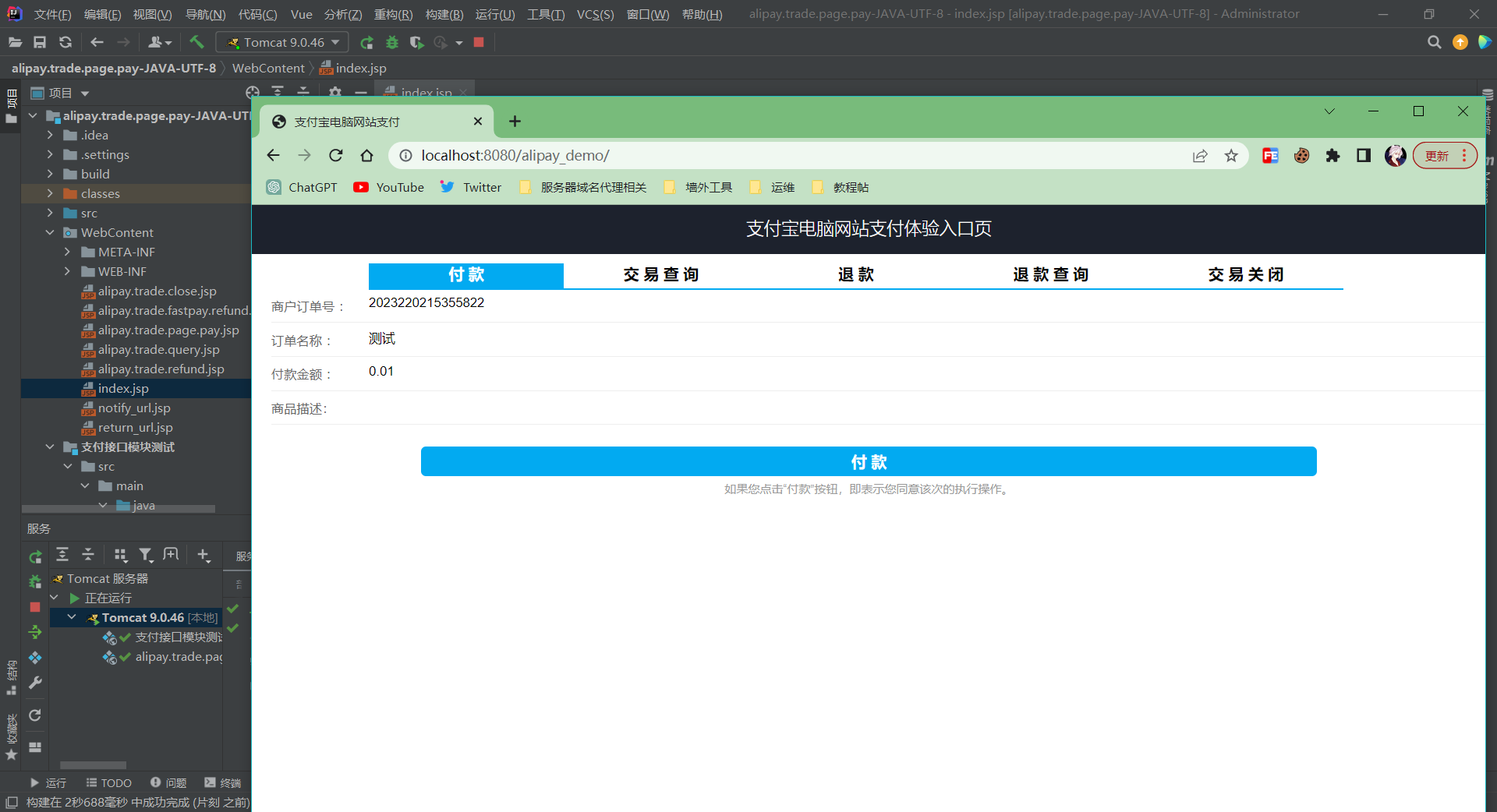
Task: Click the 更新 button in browser toolbar
Action: pos(1445,156)
